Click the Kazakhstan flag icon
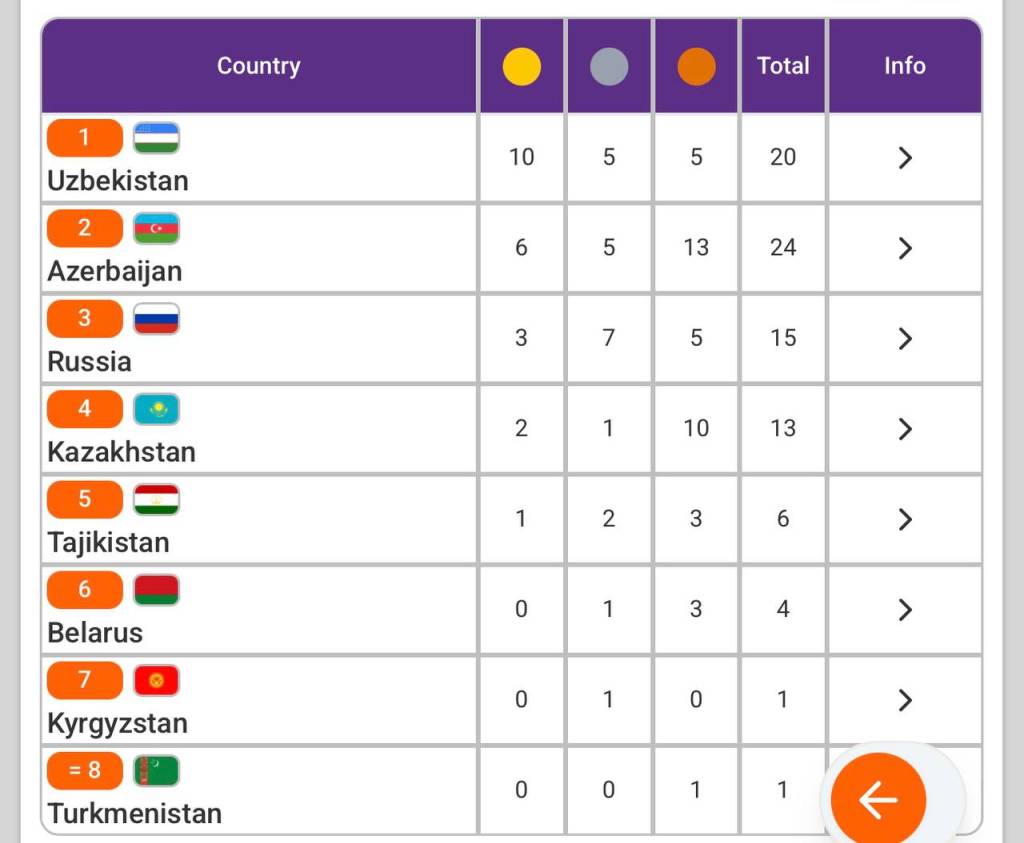 click(156, 409)
